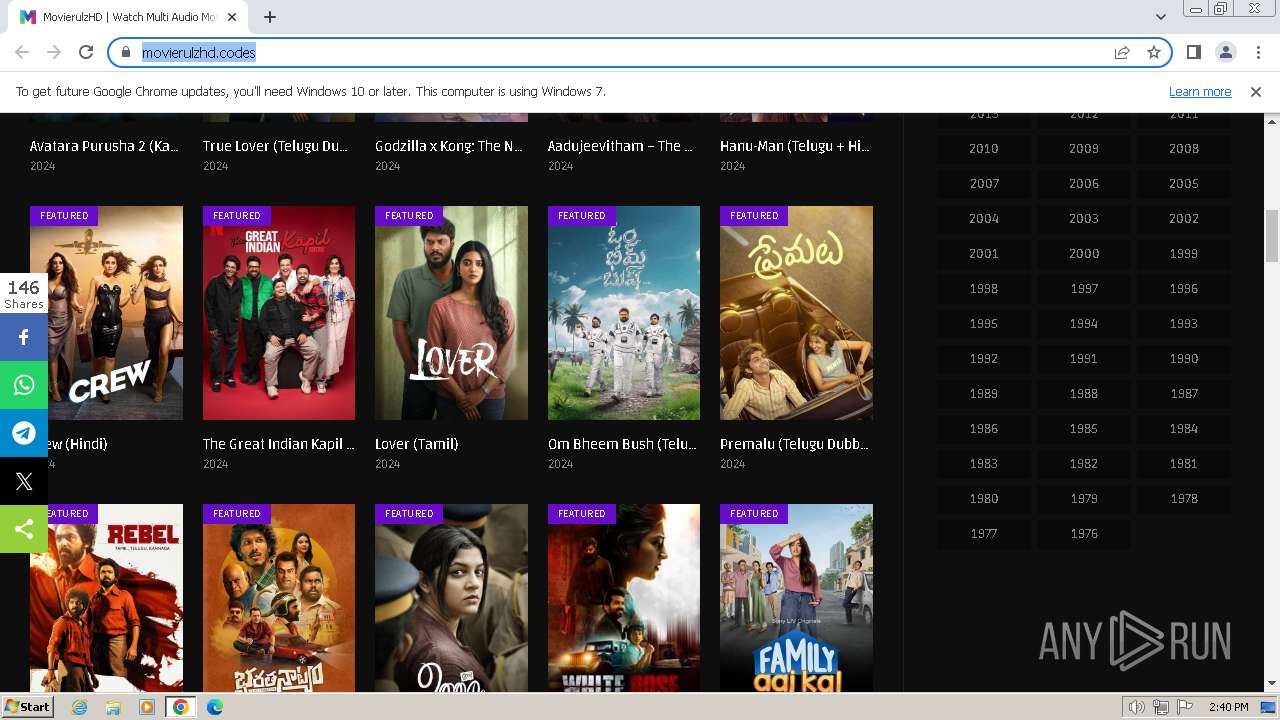The height and width of the screenshot is (720, 1280).
Task: Open the green ShareThis more-options icon
Action: point(24,529)
